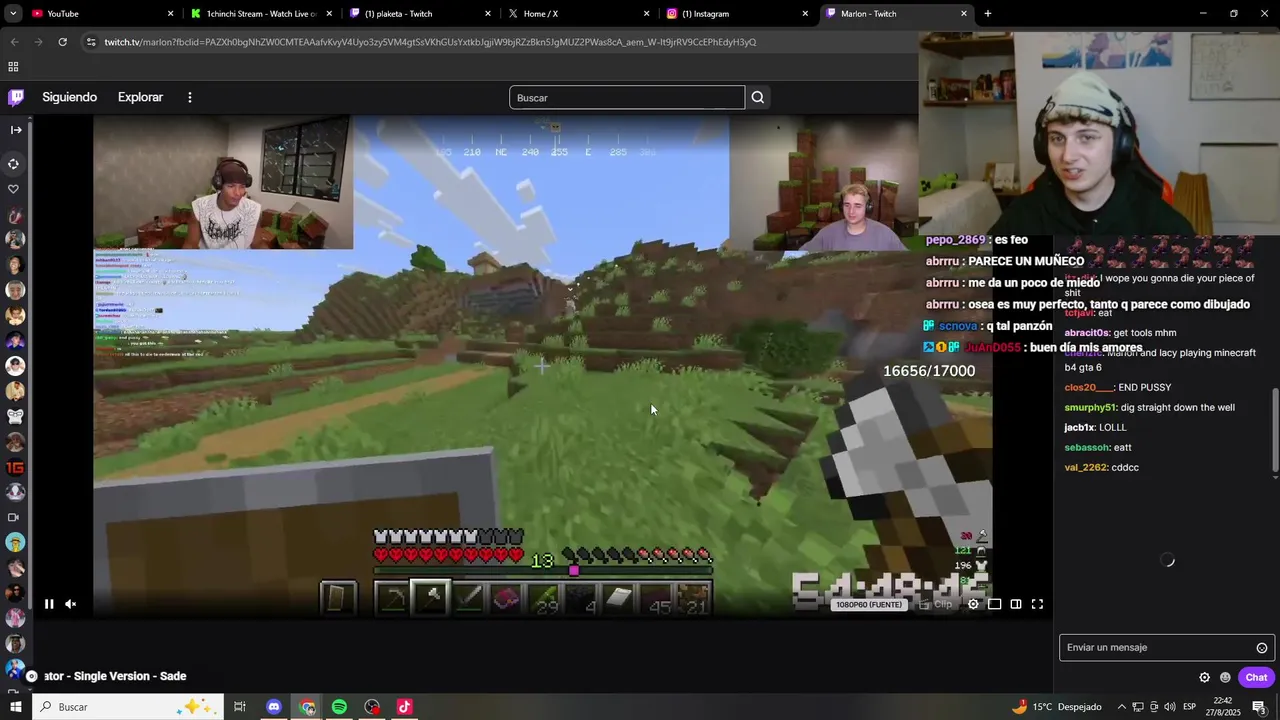Screen dimensions: 1280x720
Task: Unmute the stream player volume
Action: [x=71, y=604]
